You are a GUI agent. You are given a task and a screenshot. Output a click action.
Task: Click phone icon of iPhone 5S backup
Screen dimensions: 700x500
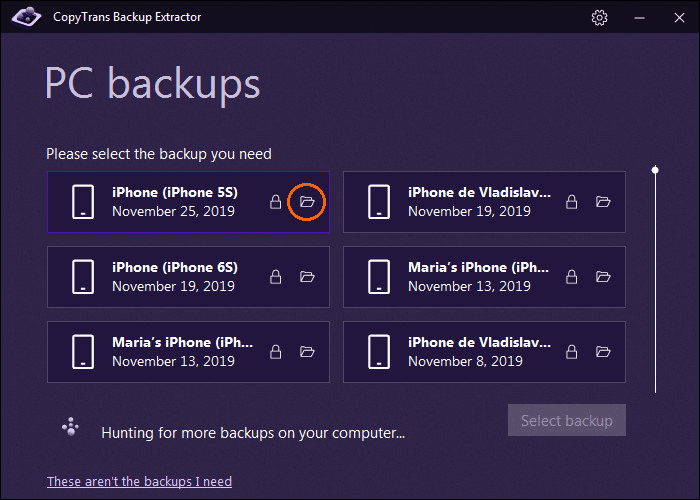[x=83, y=201]
